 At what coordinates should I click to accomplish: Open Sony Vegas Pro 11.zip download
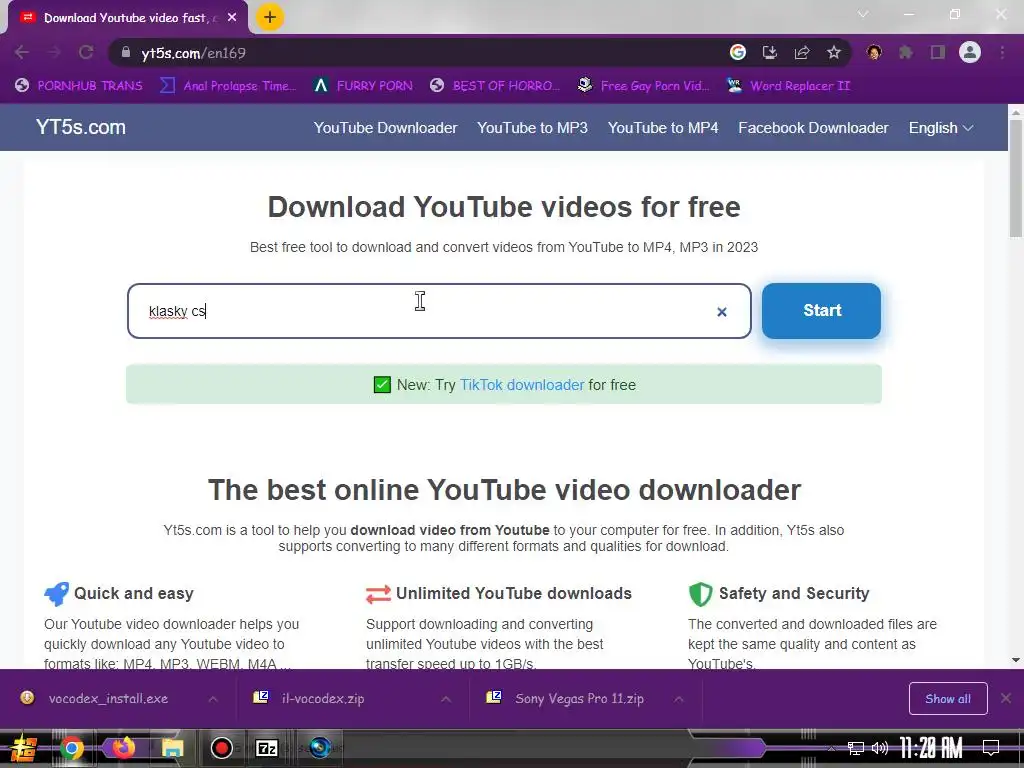coord(579,699)
